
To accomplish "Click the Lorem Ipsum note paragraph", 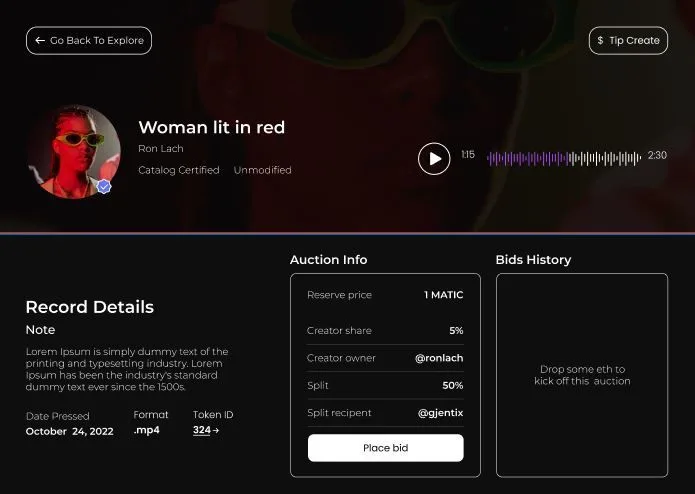I will click(127, 369).
